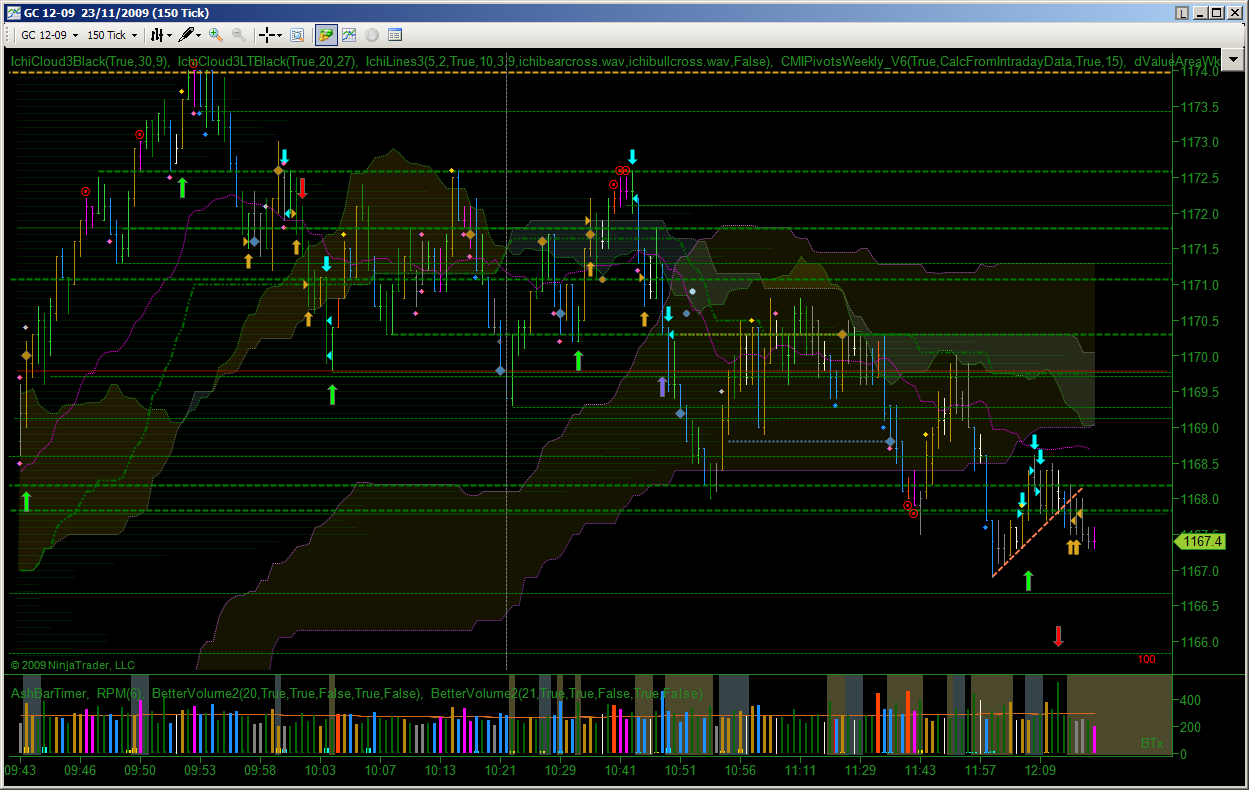Click the BTx label in volume panel
Viewport: 1249px width, 790px height.
coord(1152,743)
